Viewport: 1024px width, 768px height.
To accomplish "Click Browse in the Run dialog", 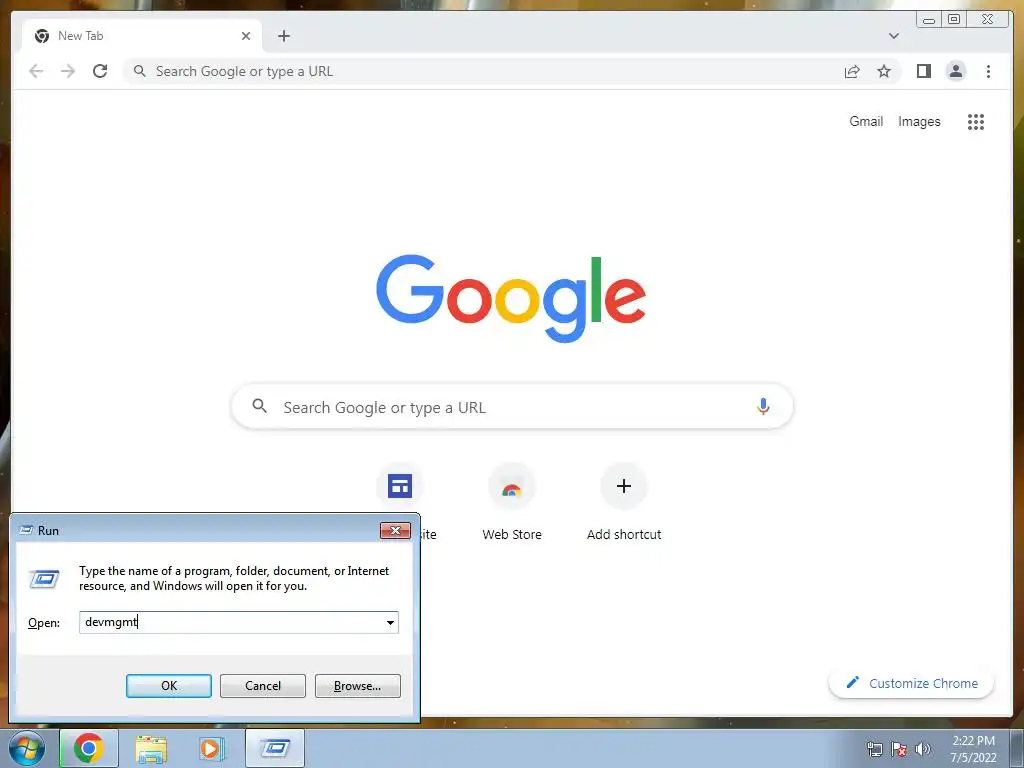I will coord(357,686).
